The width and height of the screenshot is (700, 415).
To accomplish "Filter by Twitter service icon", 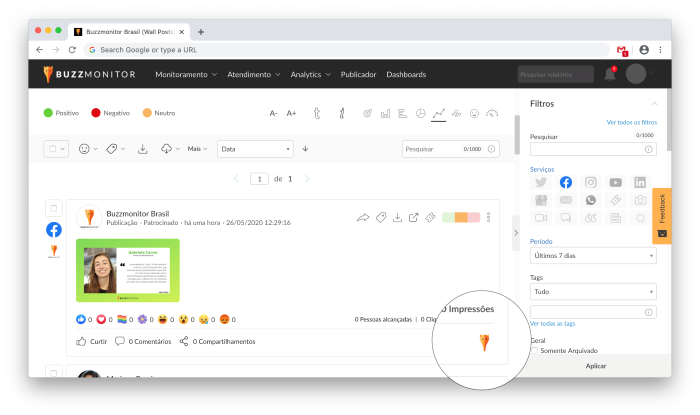I will click(541, 182).
